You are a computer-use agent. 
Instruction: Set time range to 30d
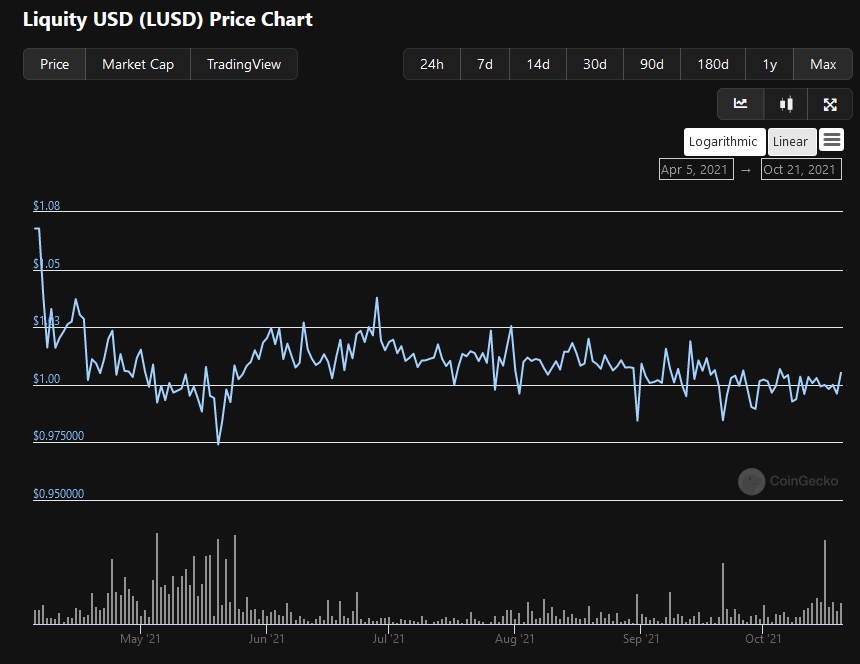pos(595,64)
